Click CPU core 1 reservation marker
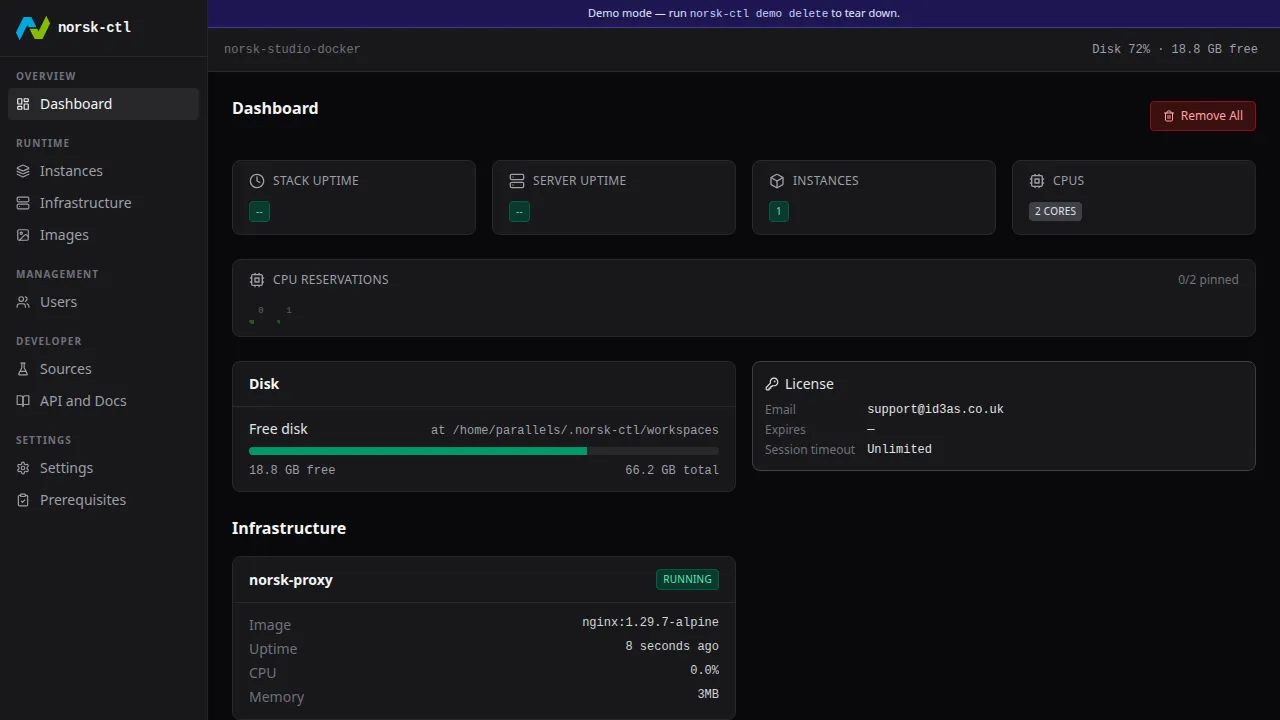1280x720 pixels. tap(279, 322)
